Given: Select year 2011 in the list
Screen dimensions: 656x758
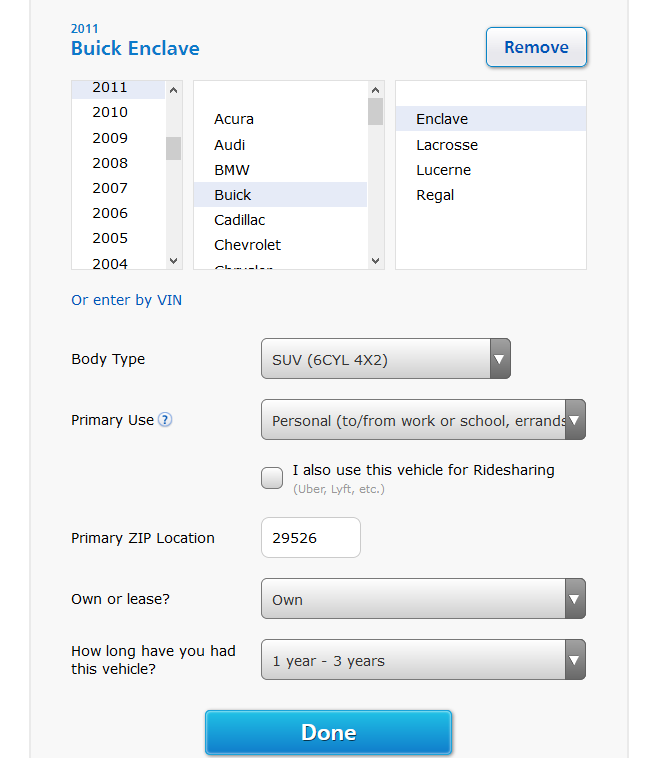Looking at the screenshot, I should [118, 89].
